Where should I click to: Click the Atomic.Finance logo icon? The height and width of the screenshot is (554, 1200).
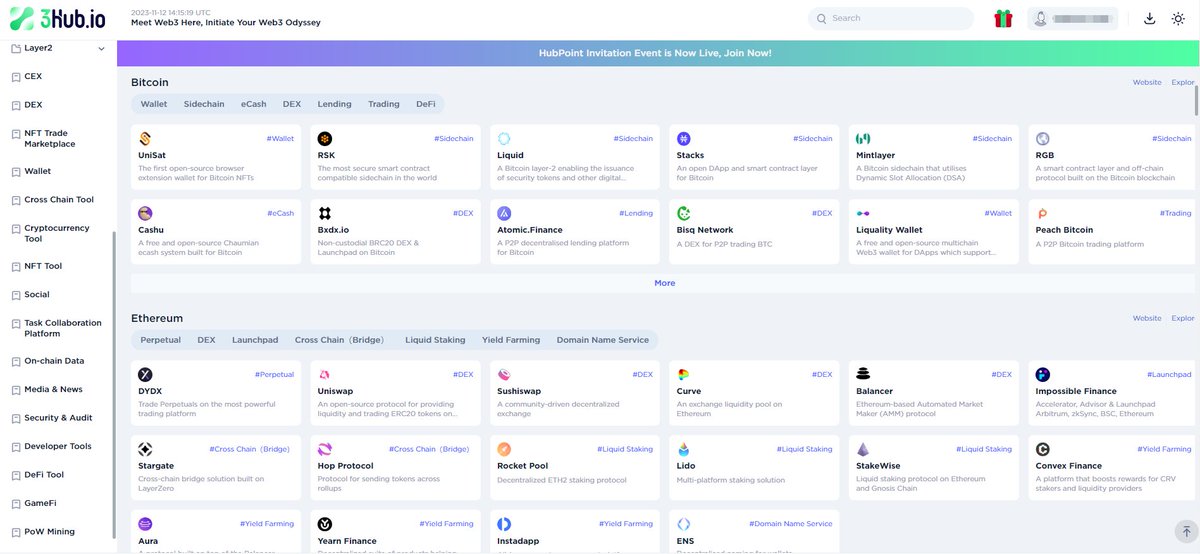coord(504,214)
